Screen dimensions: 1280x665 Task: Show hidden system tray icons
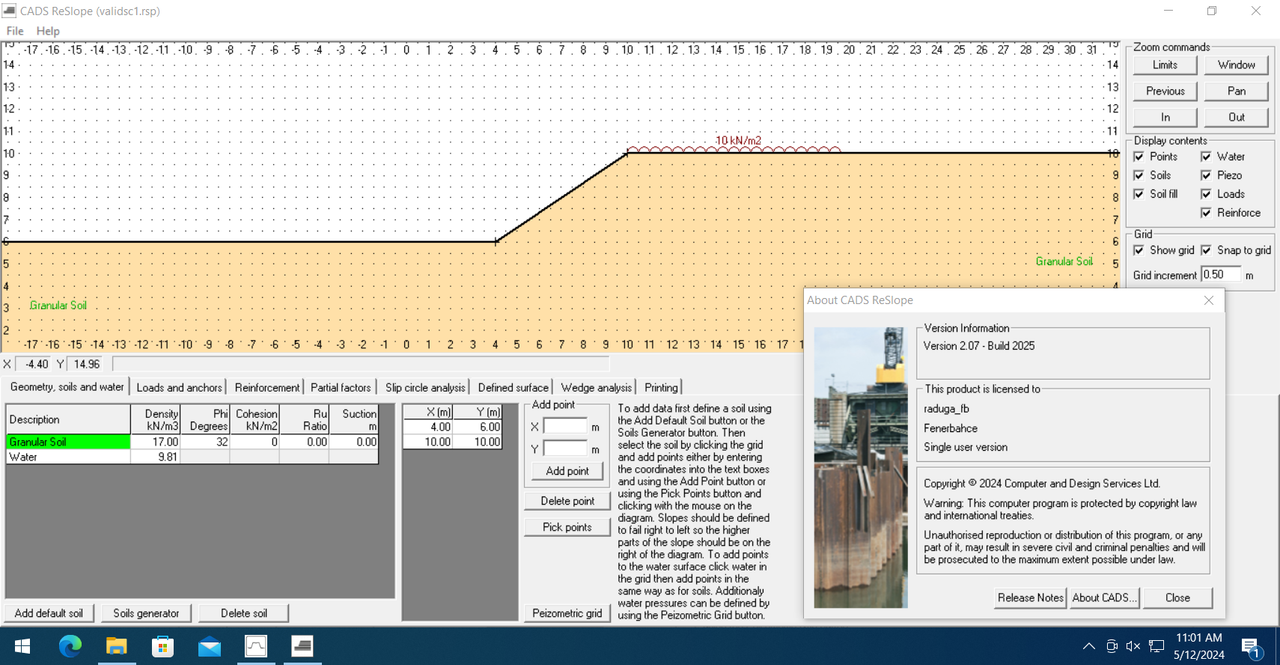[1089, 646]
